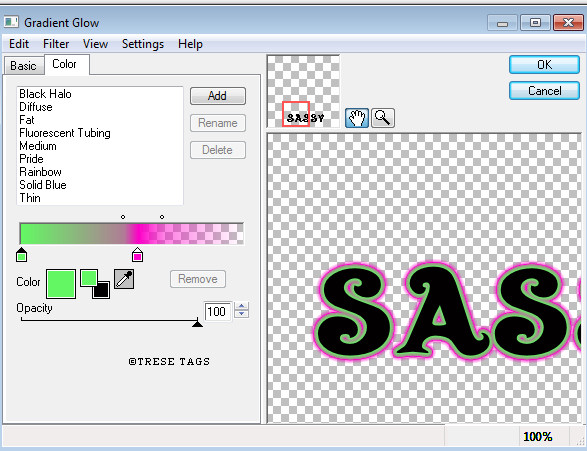Click the Delete preset button
Viewport: 587px width, 451px height.
coord(218,150)
